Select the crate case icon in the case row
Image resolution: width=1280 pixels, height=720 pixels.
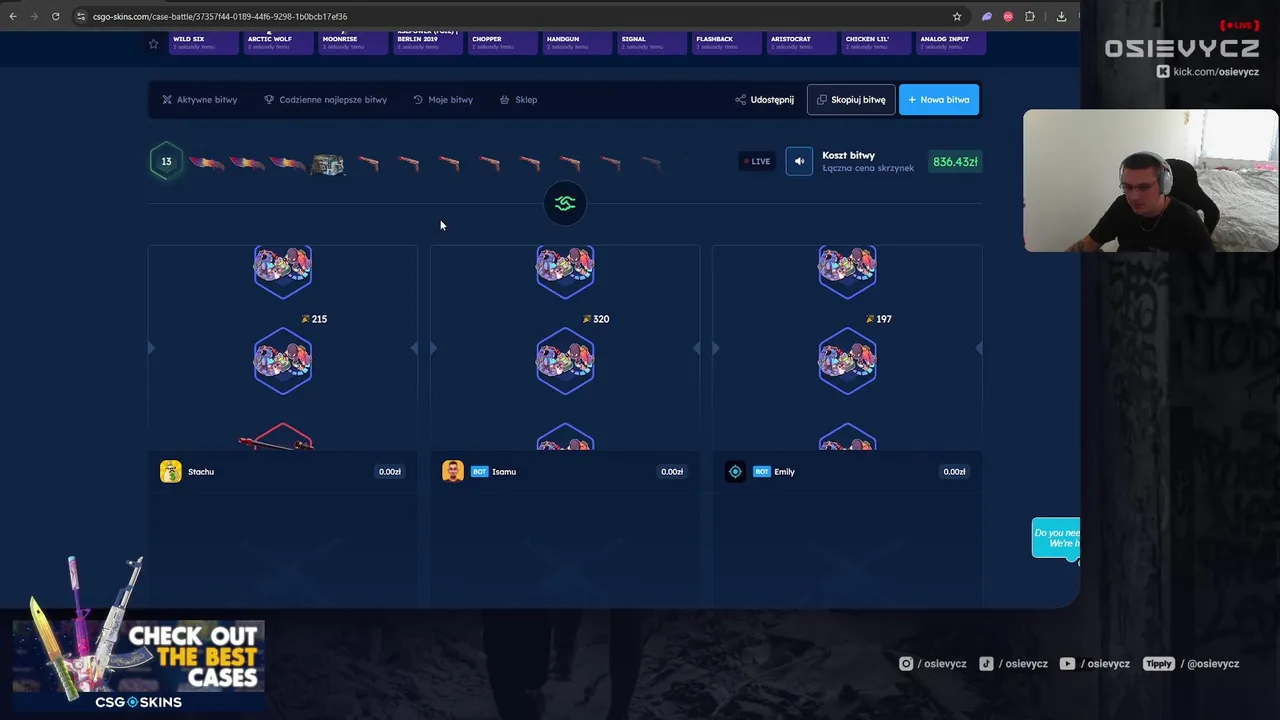(x=328, y=164)
